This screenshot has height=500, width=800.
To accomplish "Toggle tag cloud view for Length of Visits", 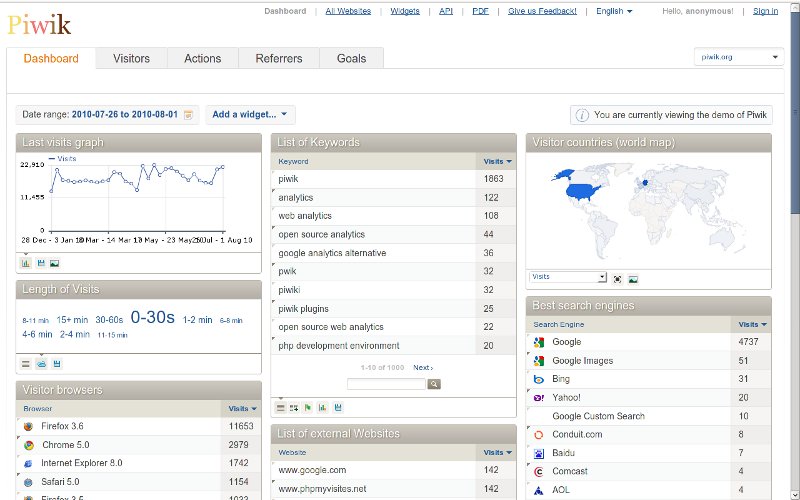I will [x=41, y=363].
